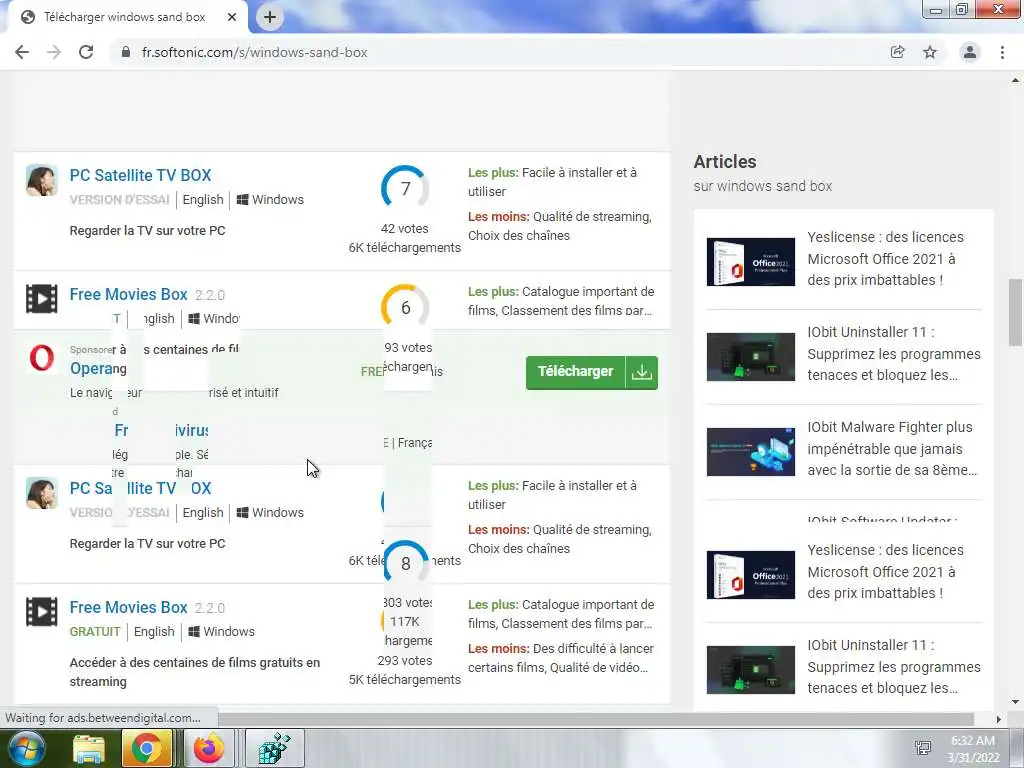Open lower Yeslicense Office 2021 article link
This screenshot has width=1024, height=768.
click(x=886, y=571)
